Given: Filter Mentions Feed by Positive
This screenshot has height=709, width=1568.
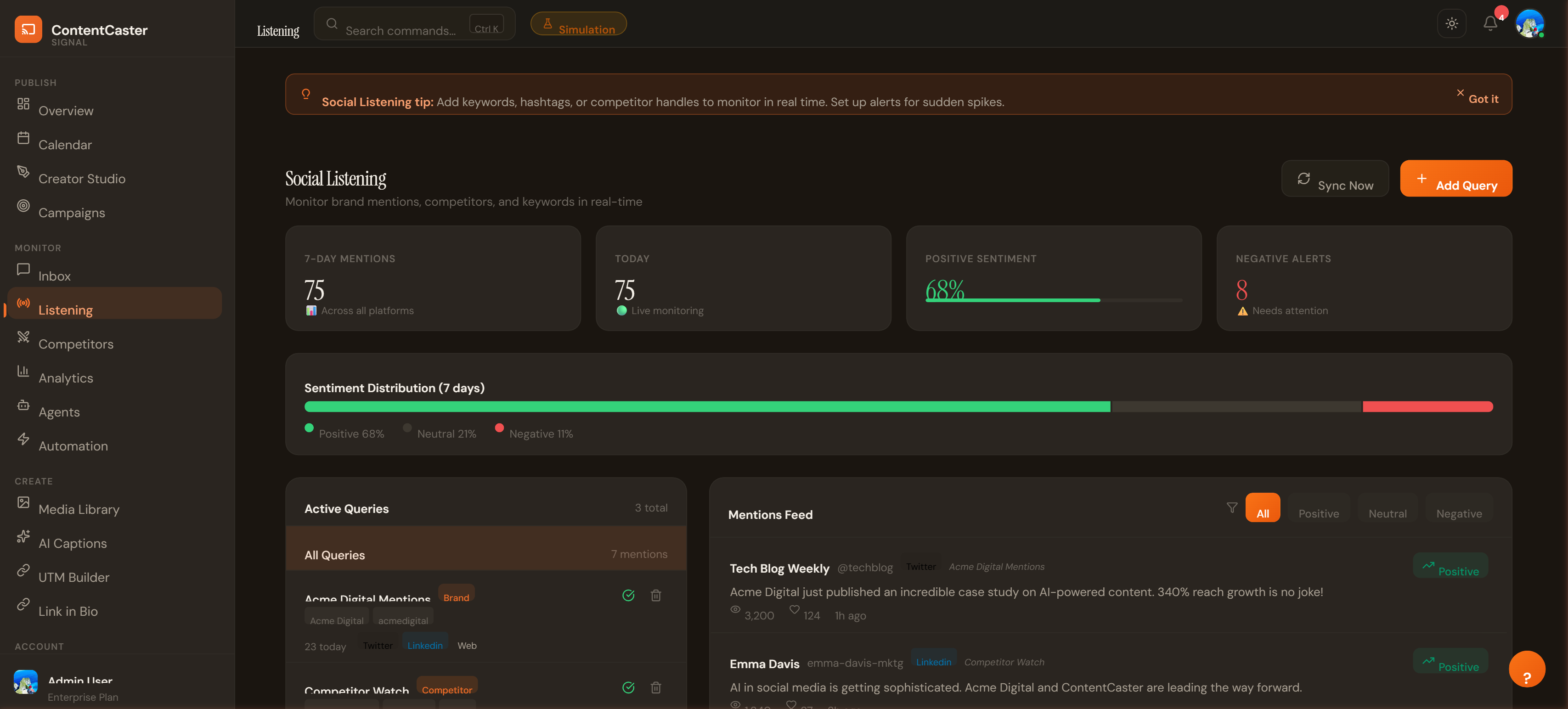Looking at the screenshot, I should point(1319,507).
